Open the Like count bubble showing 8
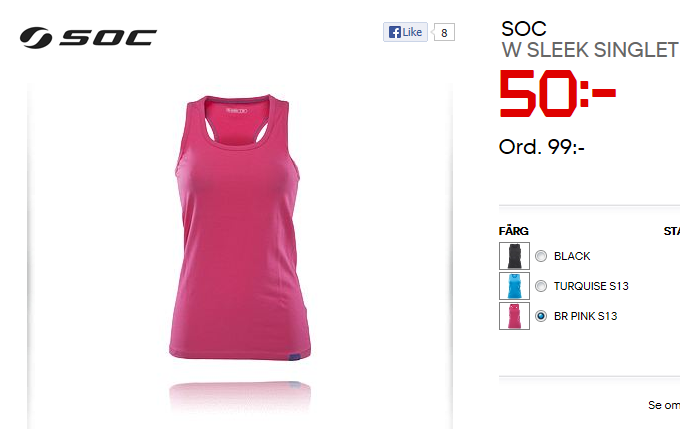 (x=444, y=33)
